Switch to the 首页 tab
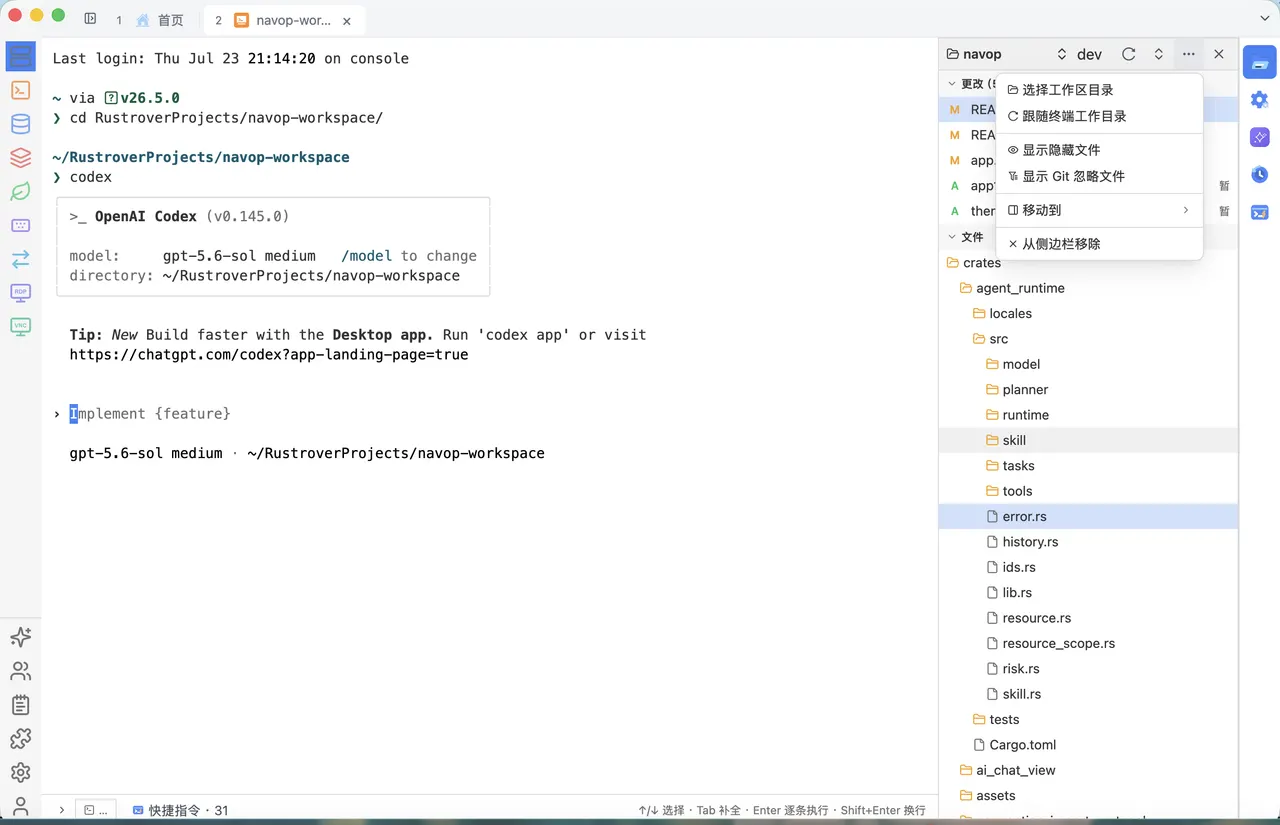1280x825 pixels. tap(159, 20)
